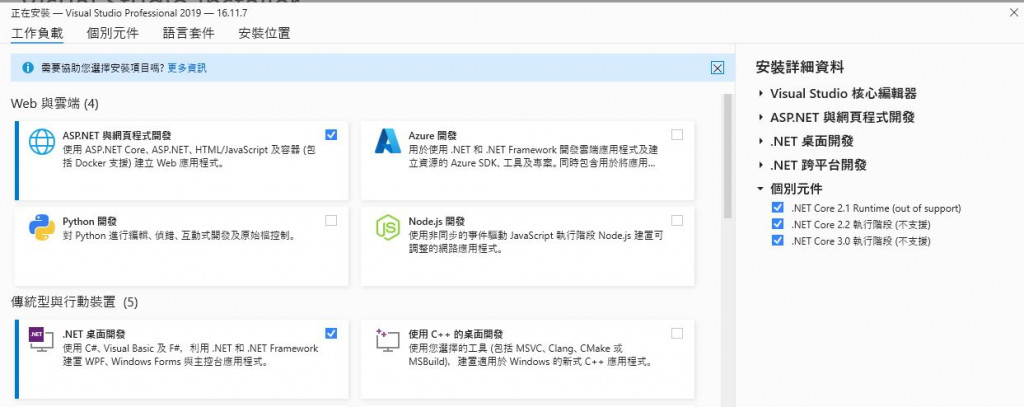Image resolution: width=1024 pixels, height=407 pixels.
Task: Click the .NET 桌面開發 workload card title
Action: (x=93, y=334)
